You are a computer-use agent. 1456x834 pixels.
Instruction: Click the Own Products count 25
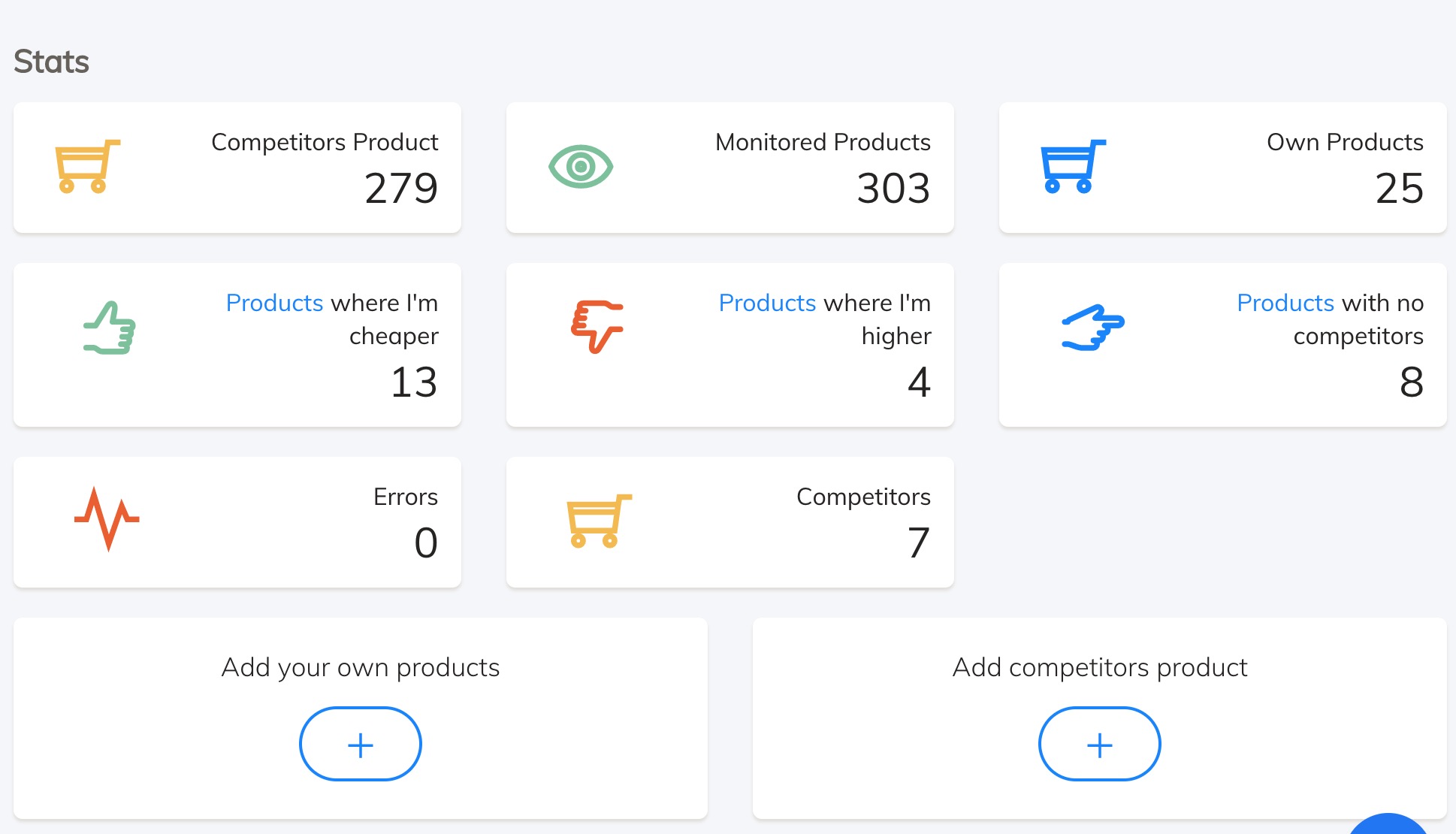tap(1399, 188)
